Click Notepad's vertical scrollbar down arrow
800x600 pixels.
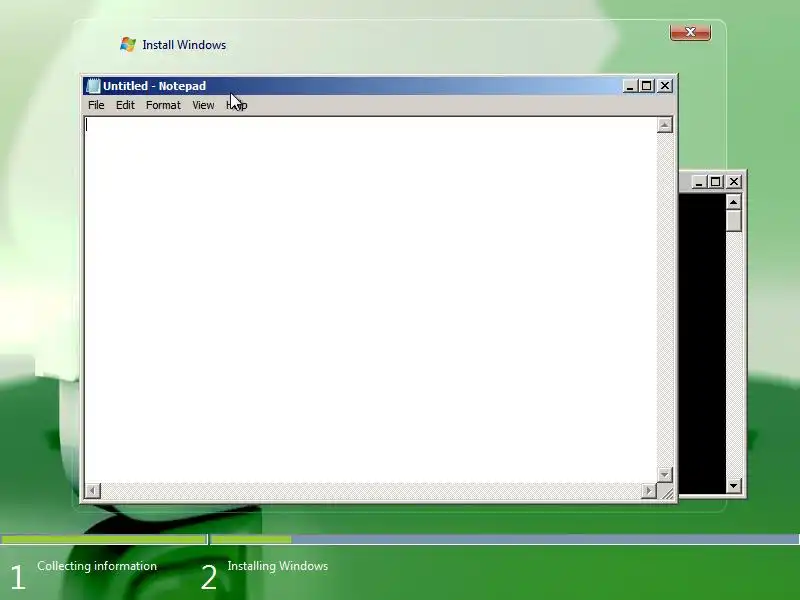pyautogui.click(x=664, y=474)
